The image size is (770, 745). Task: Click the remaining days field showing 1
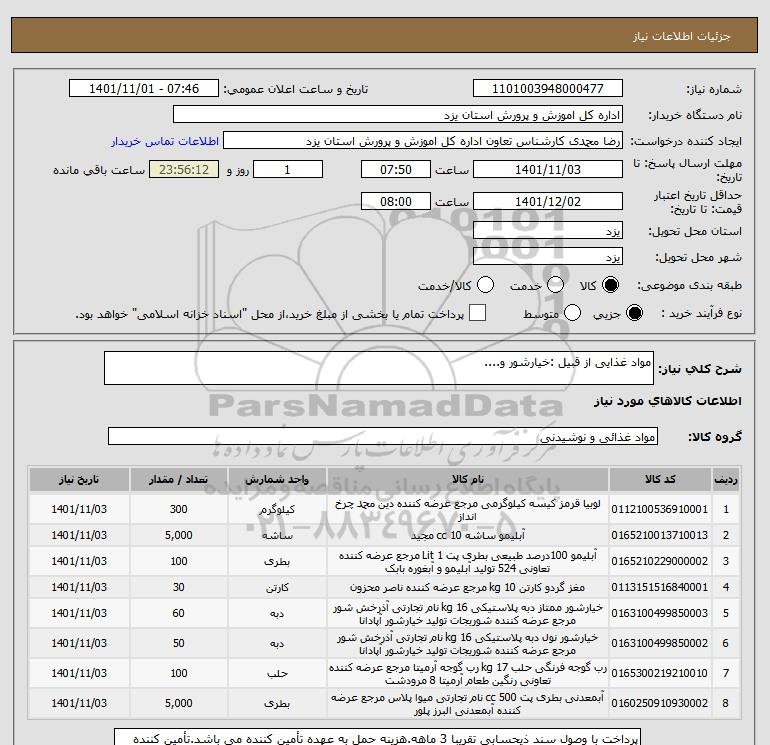(x=288, y=169)
